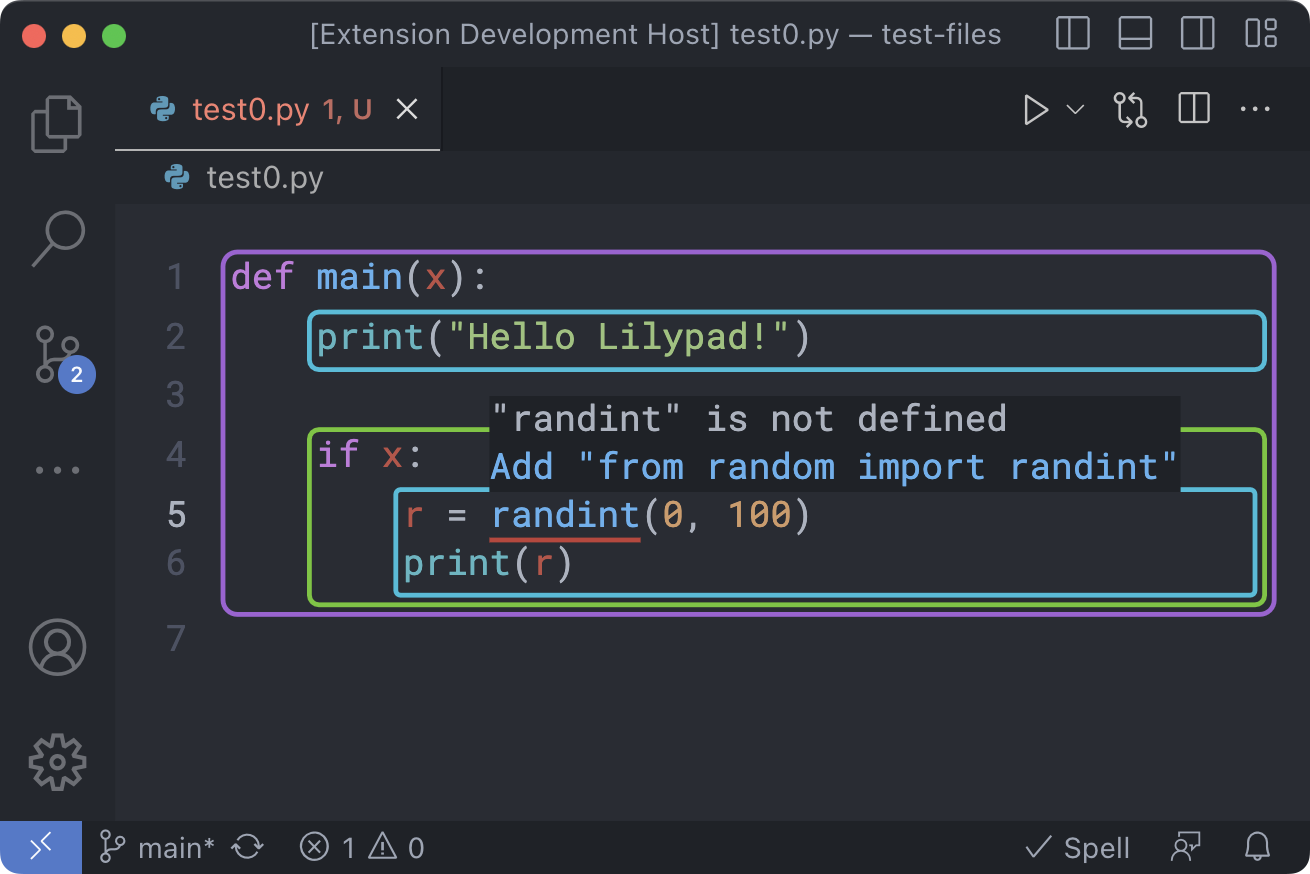Open the problems count showing 1 error

coord(360,847)
